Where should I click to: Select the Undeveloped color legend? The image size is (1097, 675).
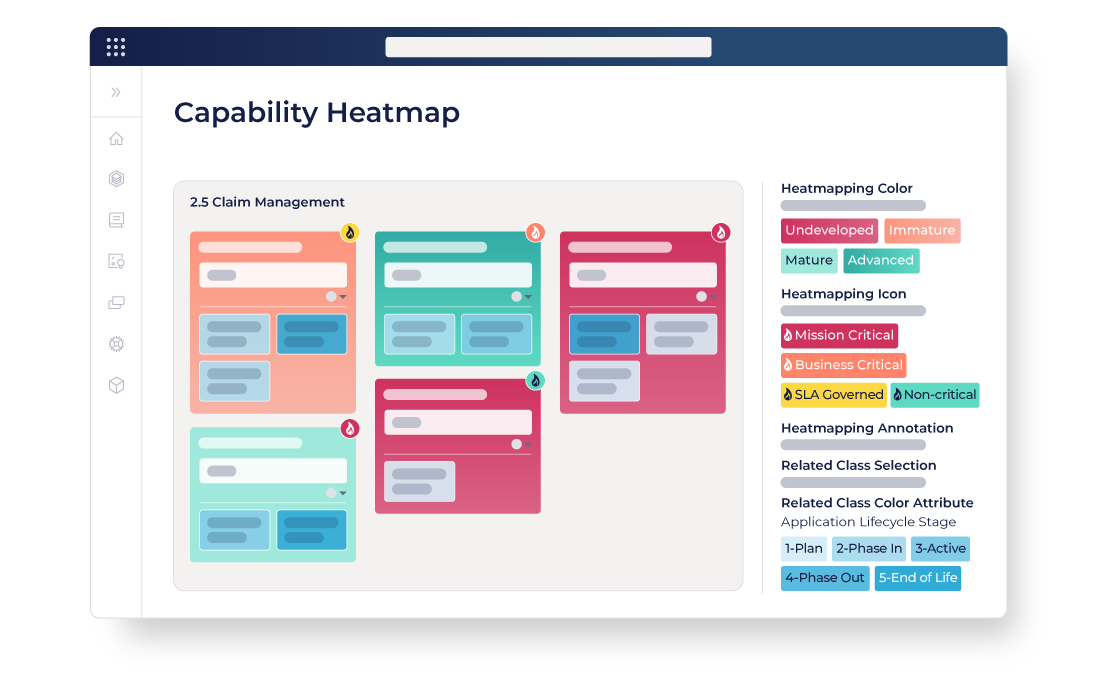point(829,230)
